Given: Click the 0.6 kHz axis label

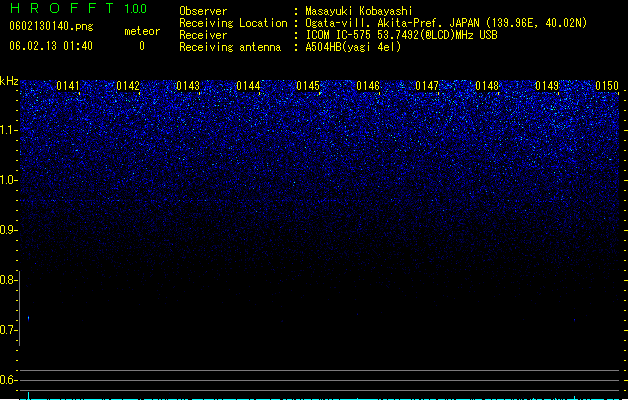Looking at the screenshot, I should click(8, 380).
